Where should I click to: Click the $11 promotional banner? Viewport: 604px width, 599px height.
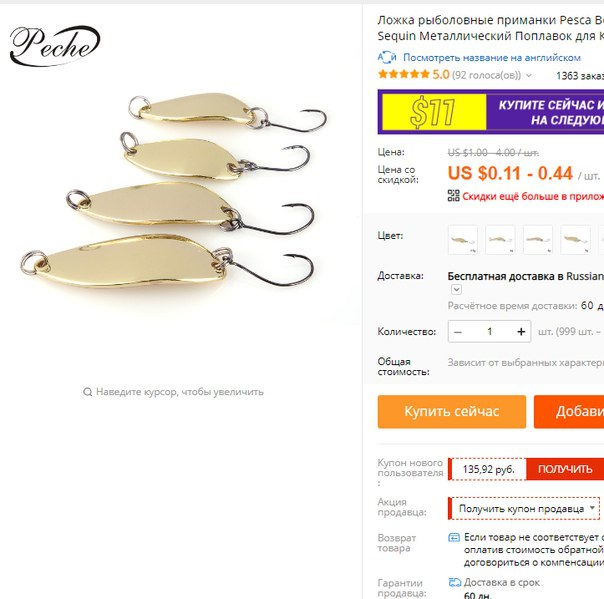491,112
